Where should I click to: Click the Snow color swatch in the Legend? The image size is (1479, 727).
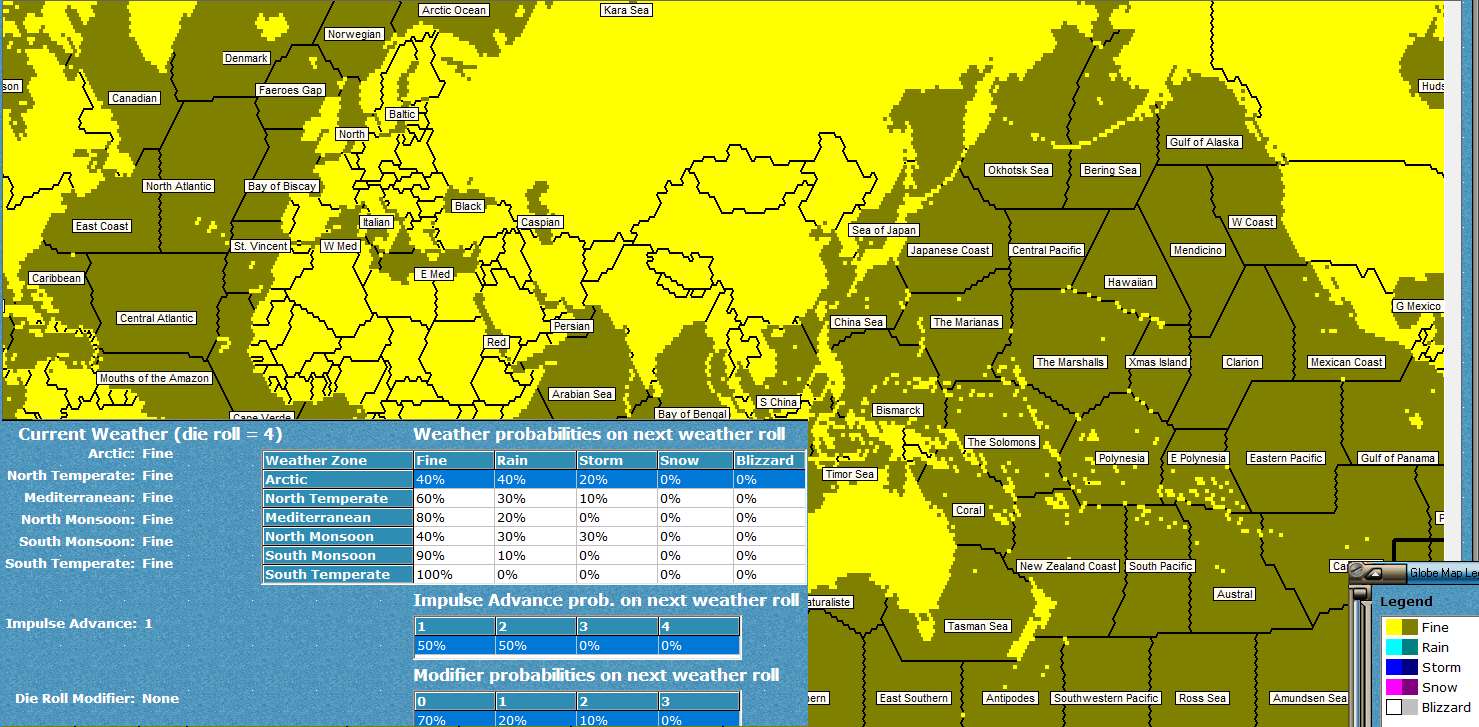pos(1401,687)
